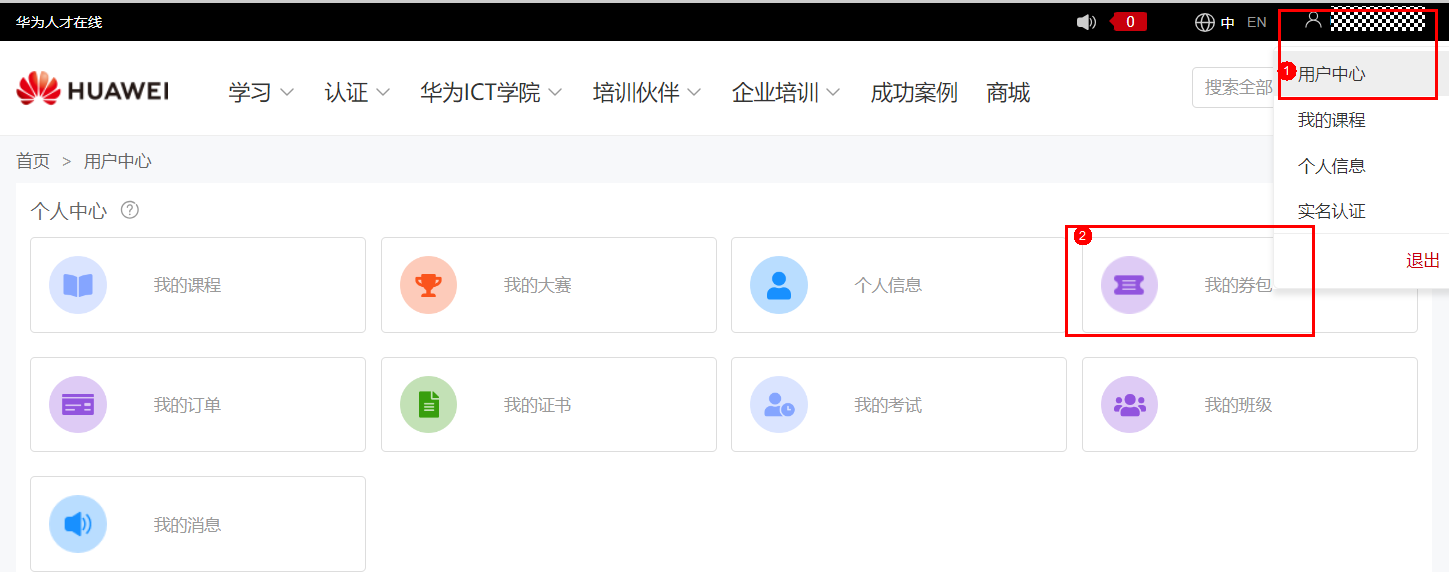1449x572 pixels.
Task: Click the 个人中心 section heading
Action: point(68,211)
